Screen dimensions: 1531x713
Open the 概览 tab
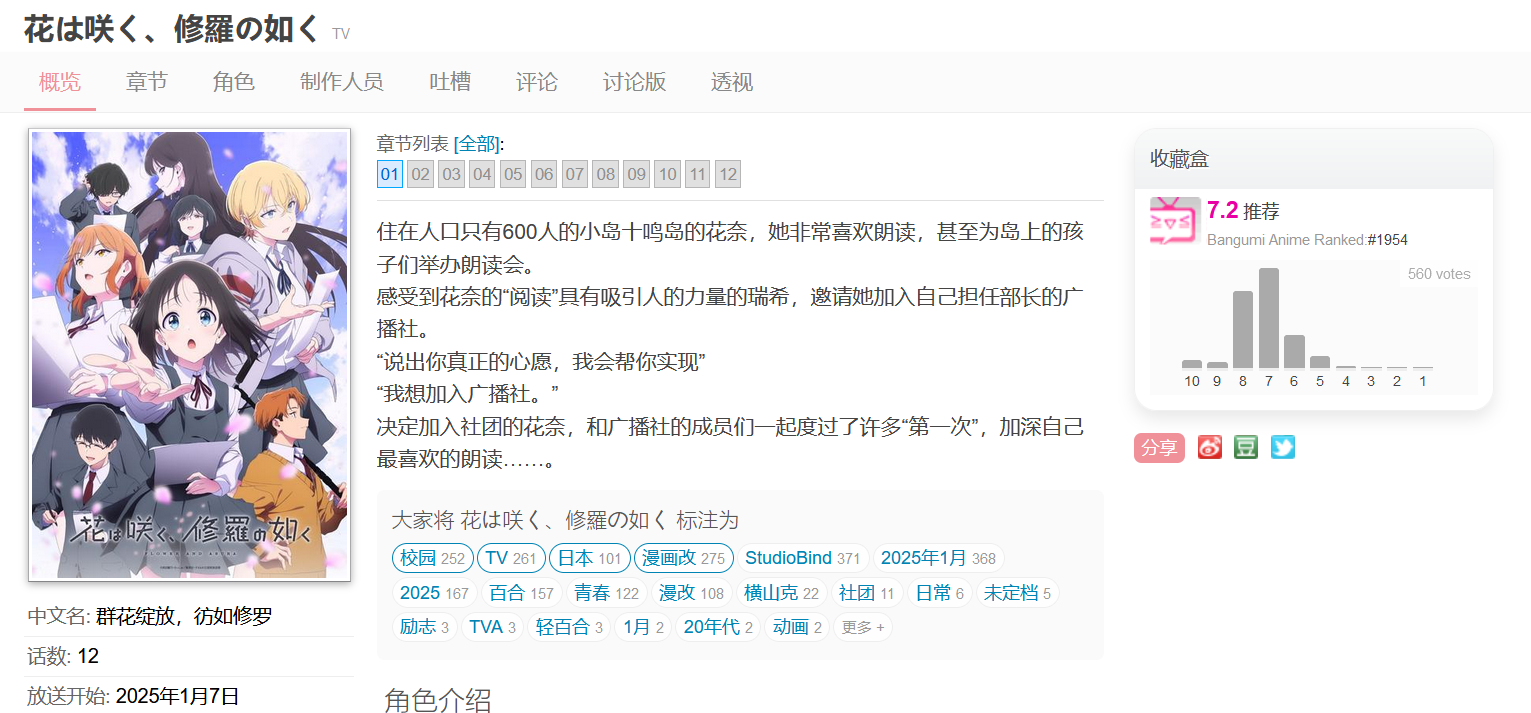point(60,82)
